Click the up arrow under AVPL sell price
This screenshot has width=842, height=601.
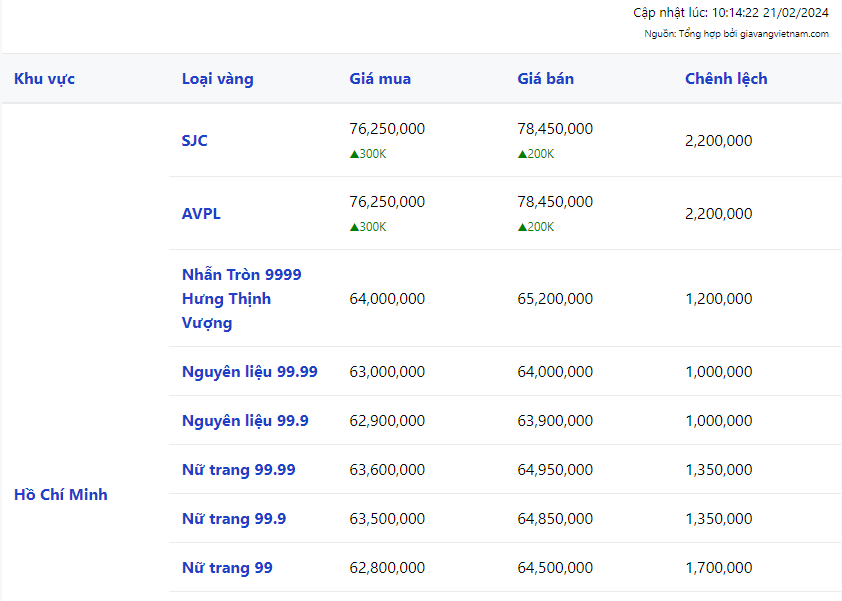tap(522, 227)
